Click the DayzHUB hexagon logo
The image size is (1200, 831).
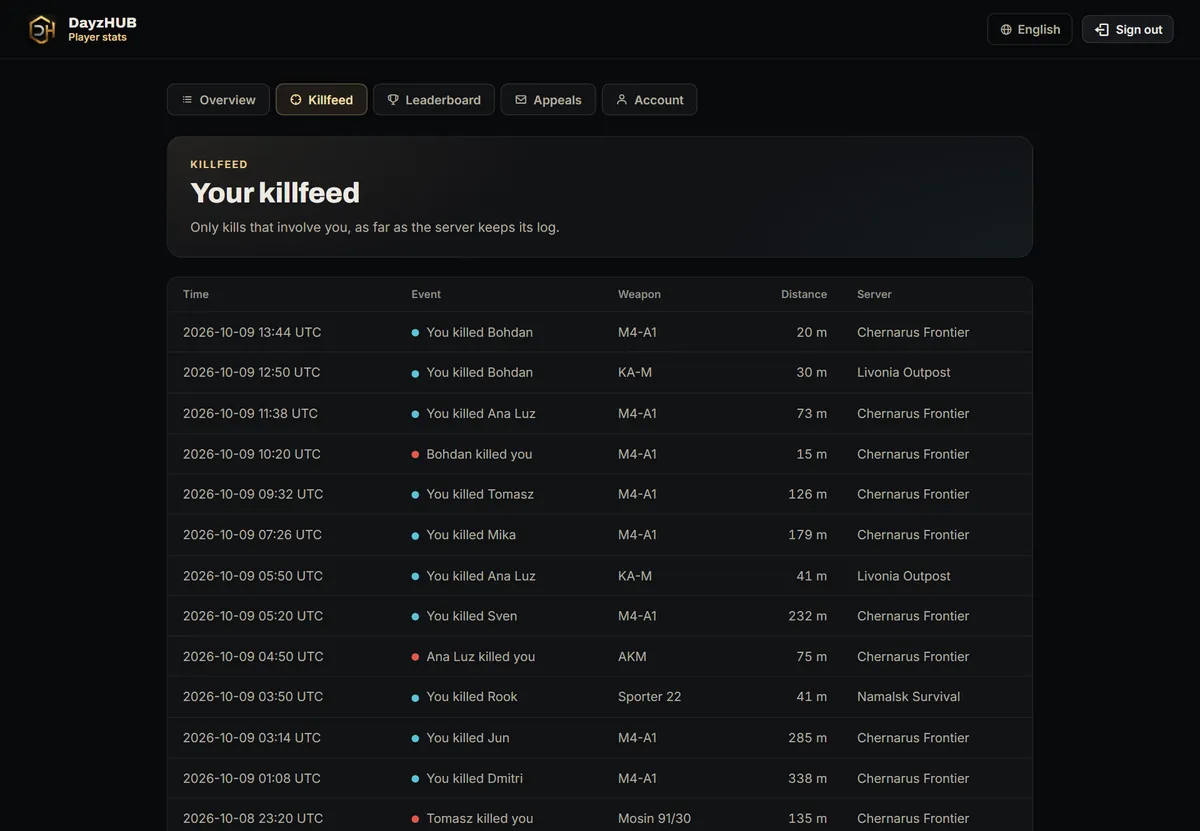[x=42, y=29]
